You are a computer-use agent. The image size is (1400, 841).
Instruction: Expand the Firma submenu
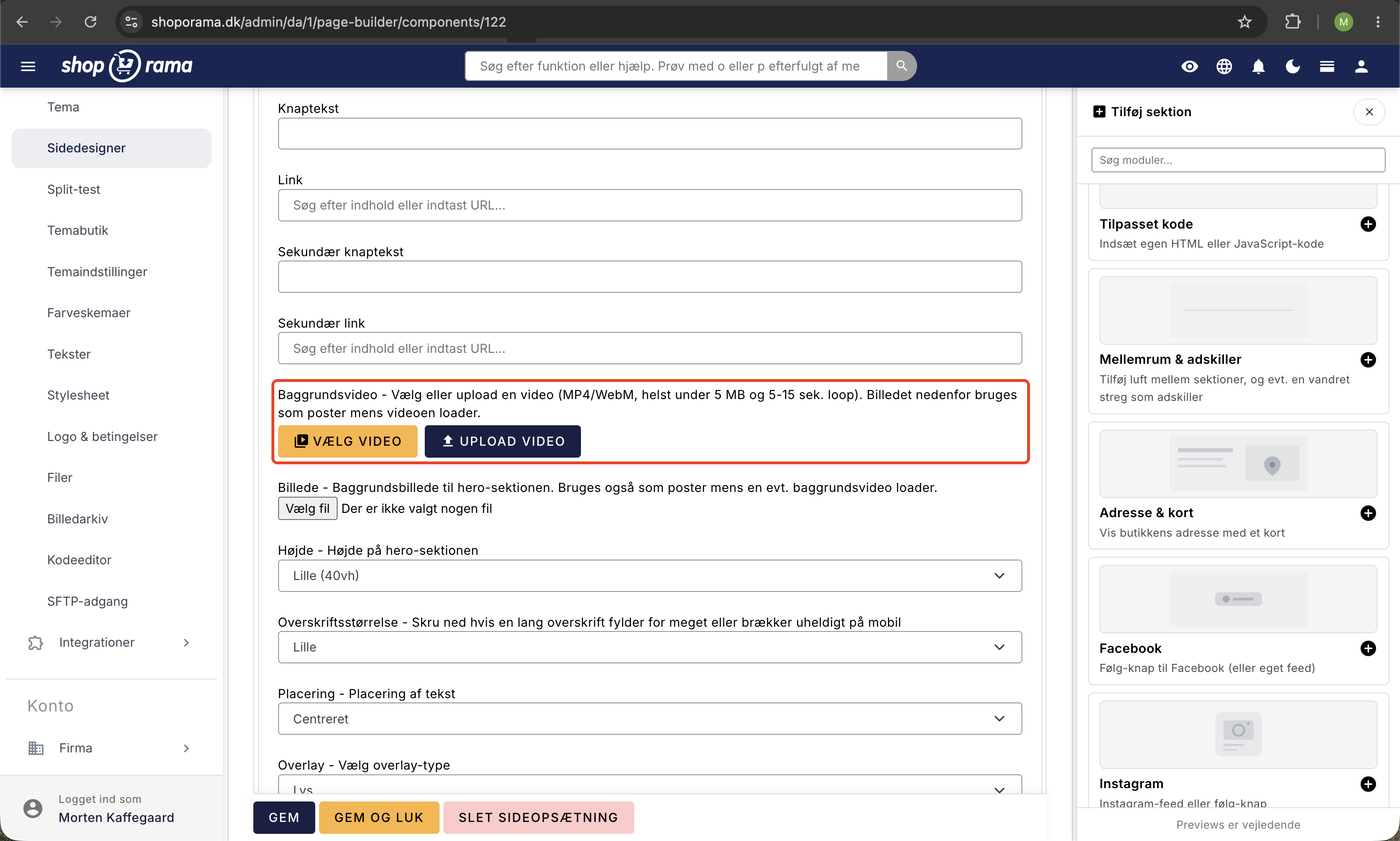coord(186,748)
